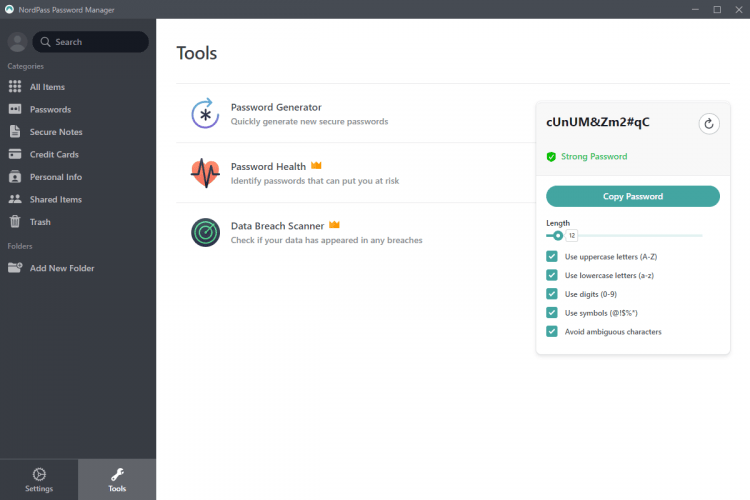Viewport: 750px width, 500px height.
Task: Click the length value box showing 12
Action: (572, 235)
